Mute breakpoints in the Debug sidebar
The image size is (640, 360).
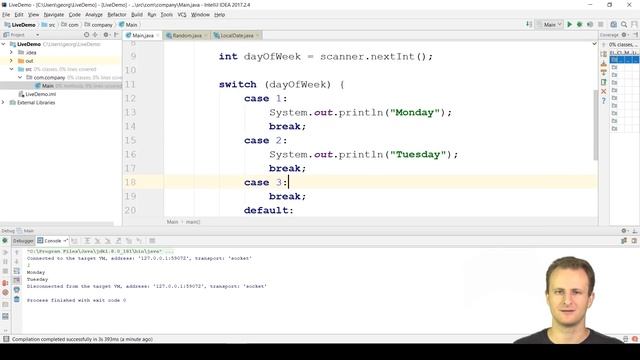pos(5,292)
